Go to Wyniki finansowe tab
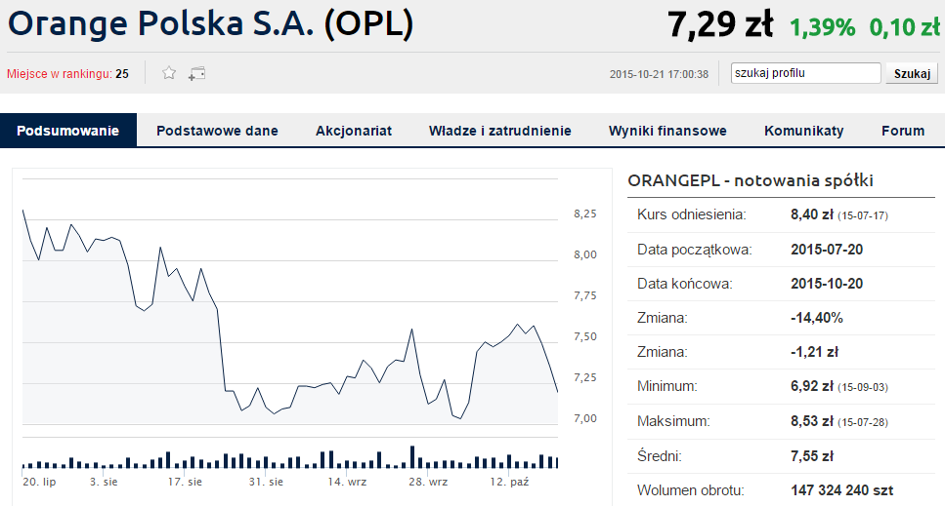The height and width of the screenshot is (506, 945). [x=668, y=131]
